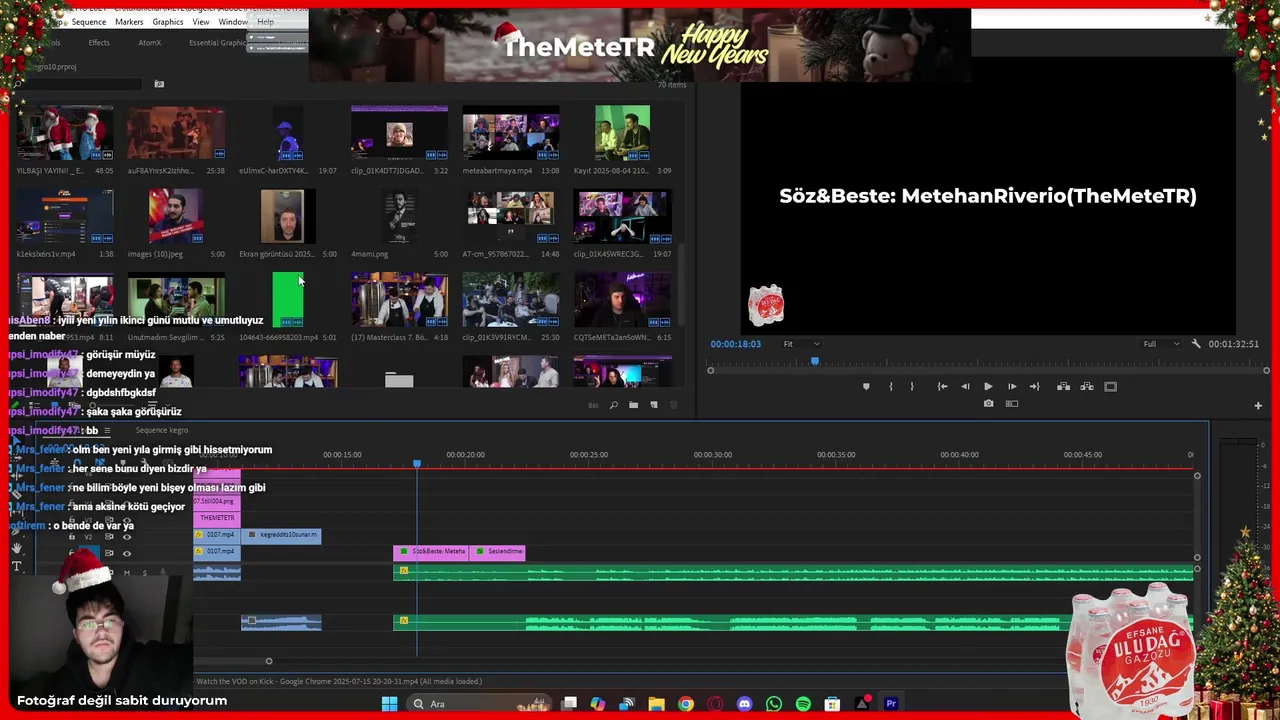The height and width of the screenshot is (720, 1280).
Task: Open the Fit zoom level dropdown
Action: [x=801, y=344]
